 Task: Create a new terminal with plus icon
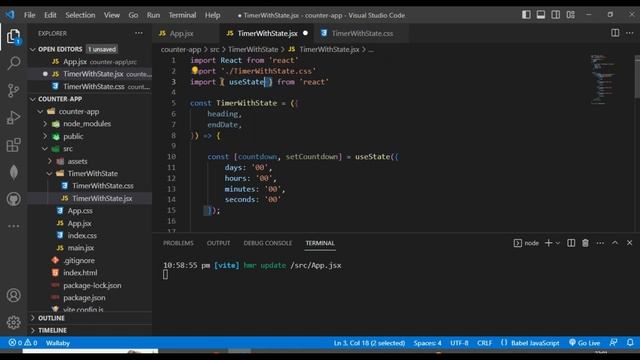[x=549, y=243]
